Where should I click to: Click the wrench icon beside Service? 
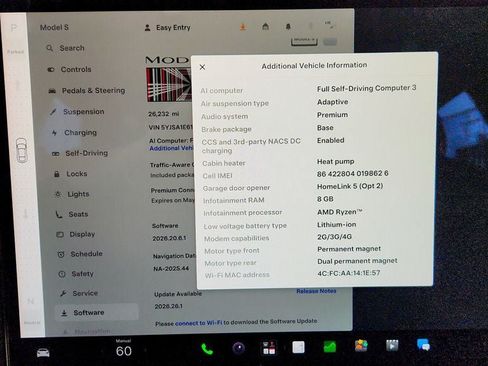click(63, 294)
